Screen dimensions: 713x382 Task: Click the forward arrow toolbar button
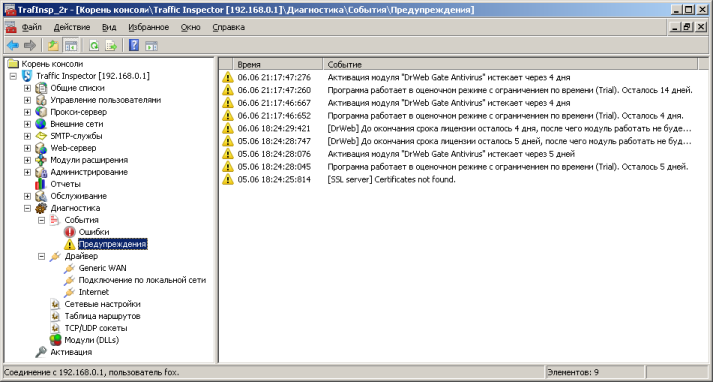pyautogui.click(x=30, y=45)
